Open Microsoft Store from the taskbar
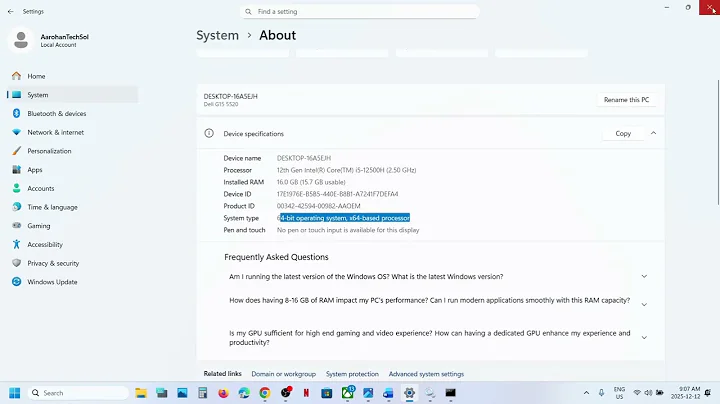The image size is (720, 404). coord(326,393)
